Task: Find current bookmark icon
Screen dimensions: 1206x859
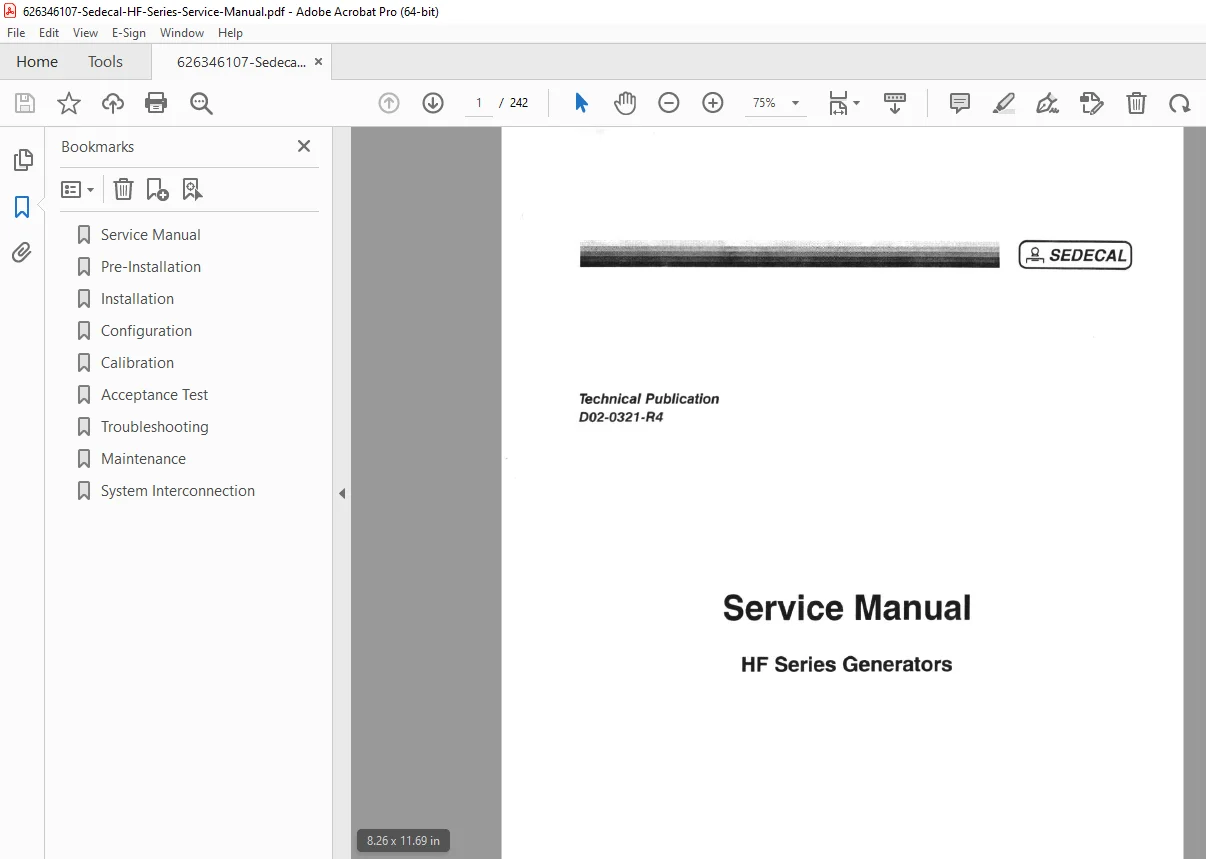Action: coord(192,189)
